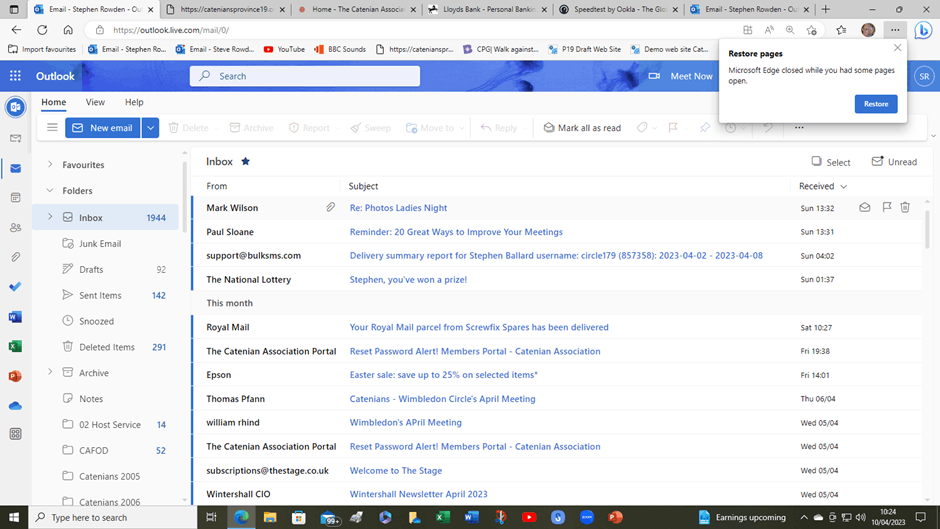Open more apps in the app rail

point(16,434)
